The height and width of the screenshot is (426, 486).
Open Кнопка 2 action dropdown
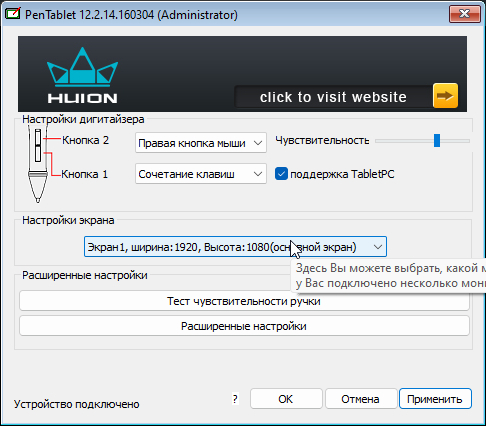pos(201,143)
